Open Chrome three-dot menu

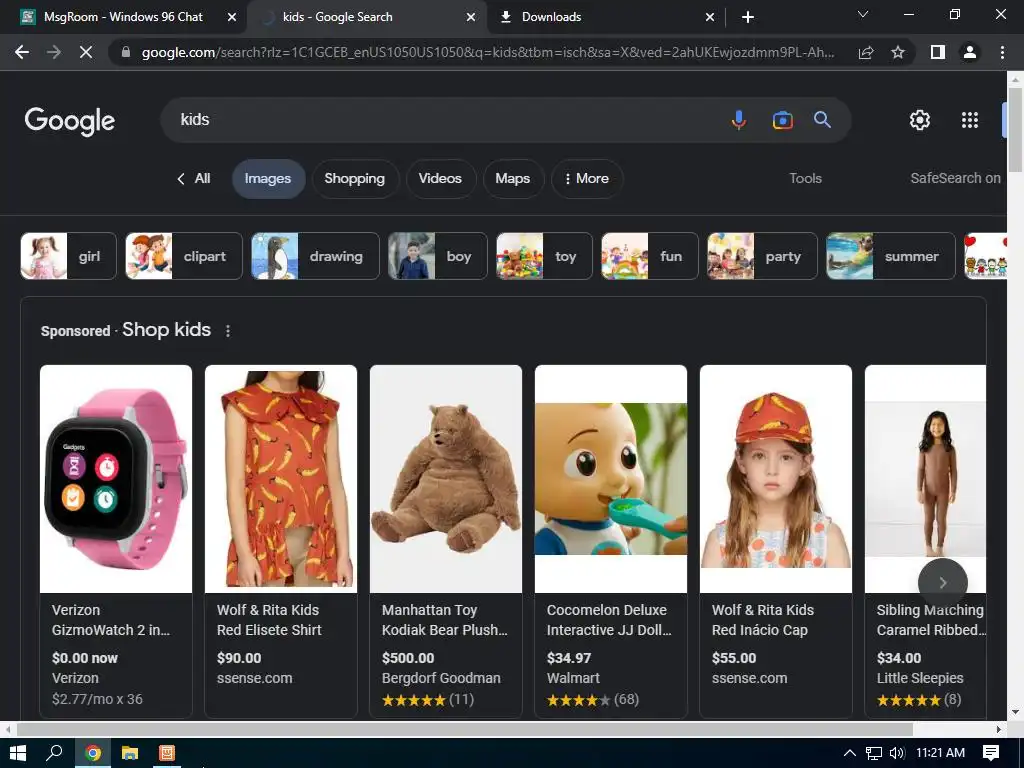[x=1002, y=52]
